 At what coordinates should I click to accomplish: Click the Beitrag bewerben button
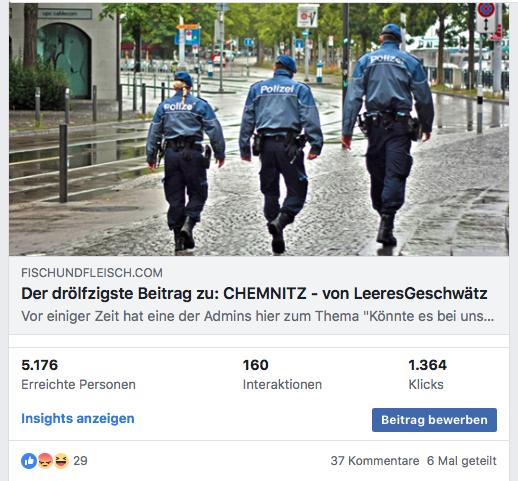pos(434,420)
